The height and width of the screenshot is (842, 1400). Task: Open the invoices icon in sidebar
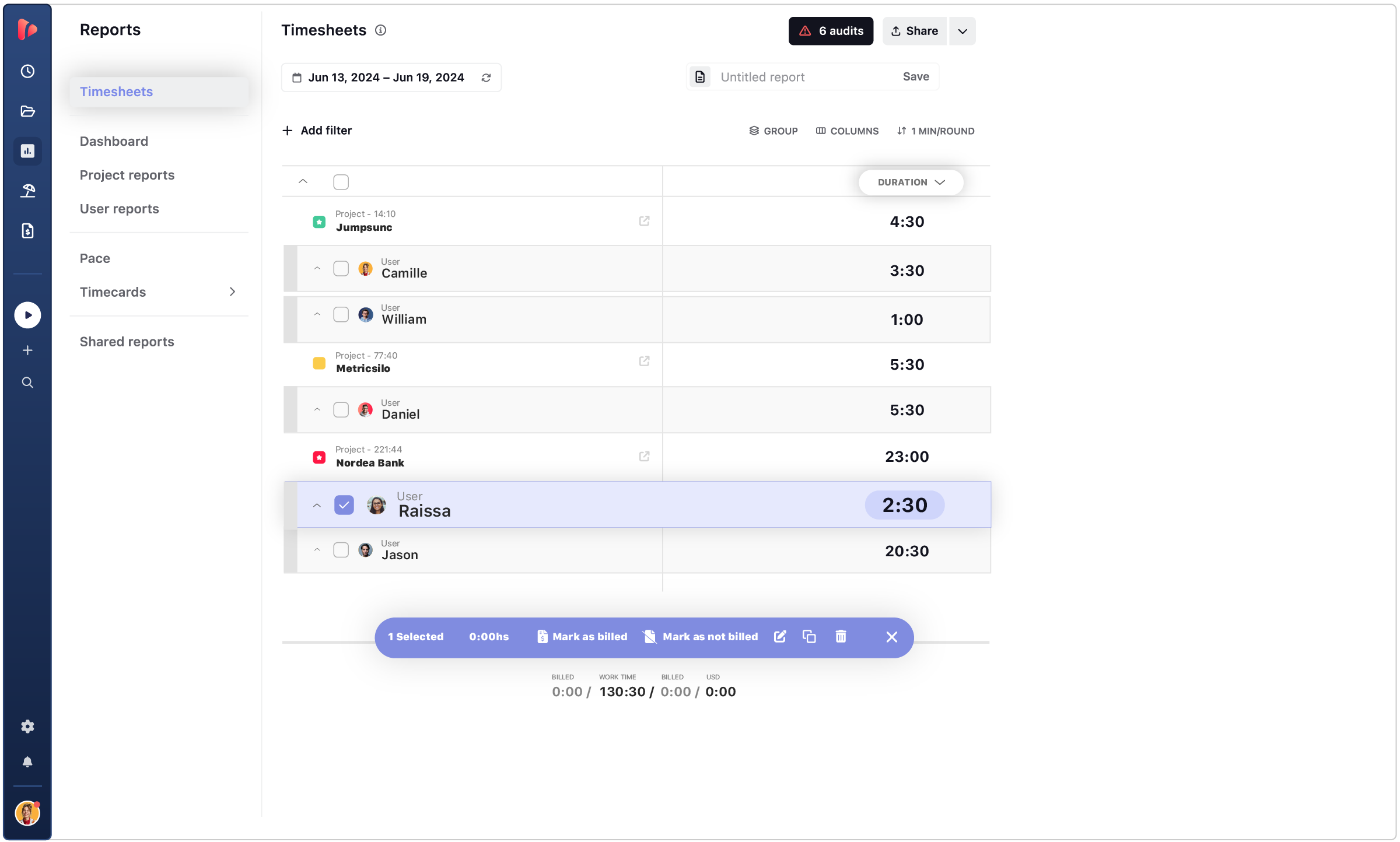(27, 230)
